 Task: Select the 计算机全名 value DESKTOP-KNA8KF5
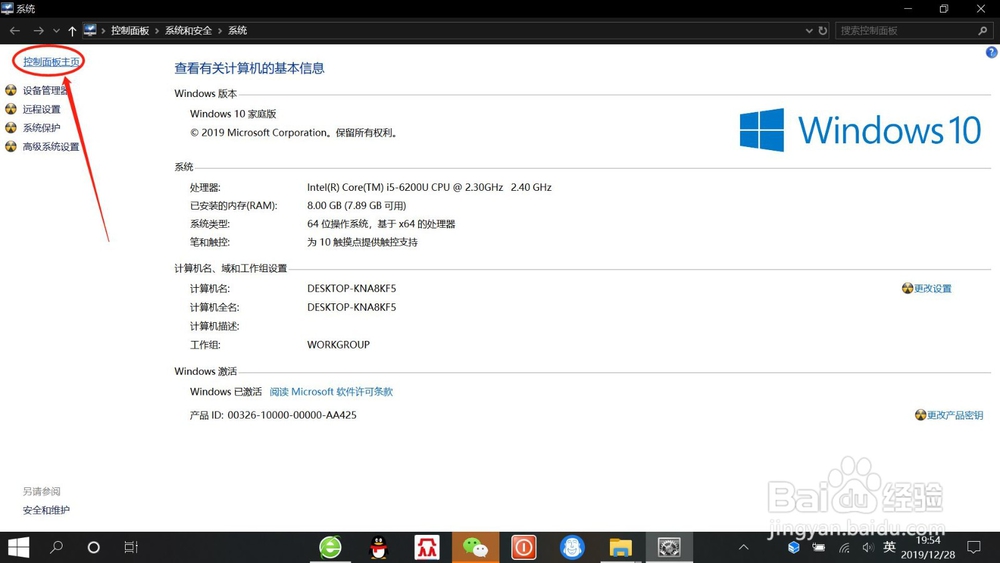click(351, 307)
